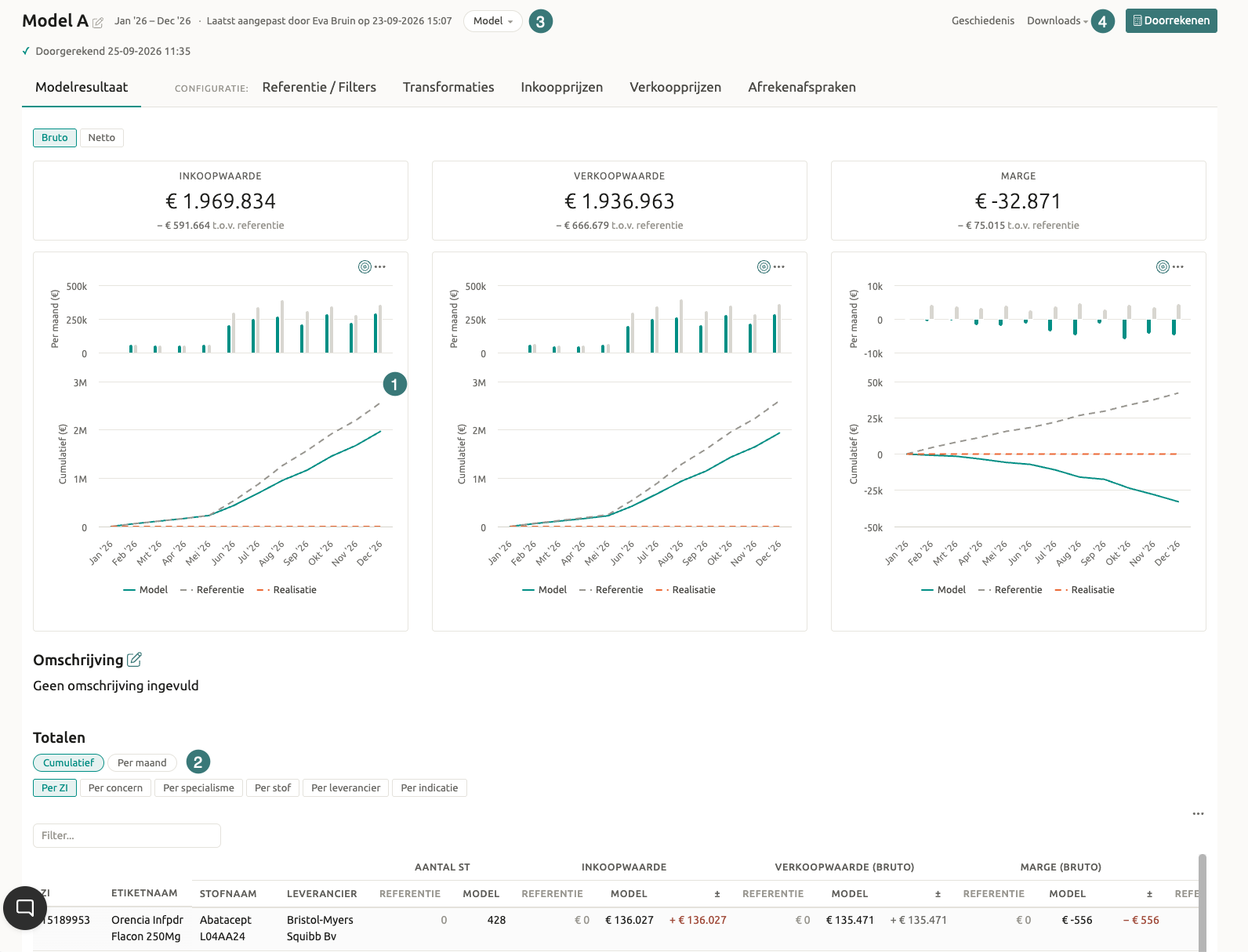Screen dimensions: 1248x952
Task: Sort by the STOFNAAM column header
Action: (228, 894)
